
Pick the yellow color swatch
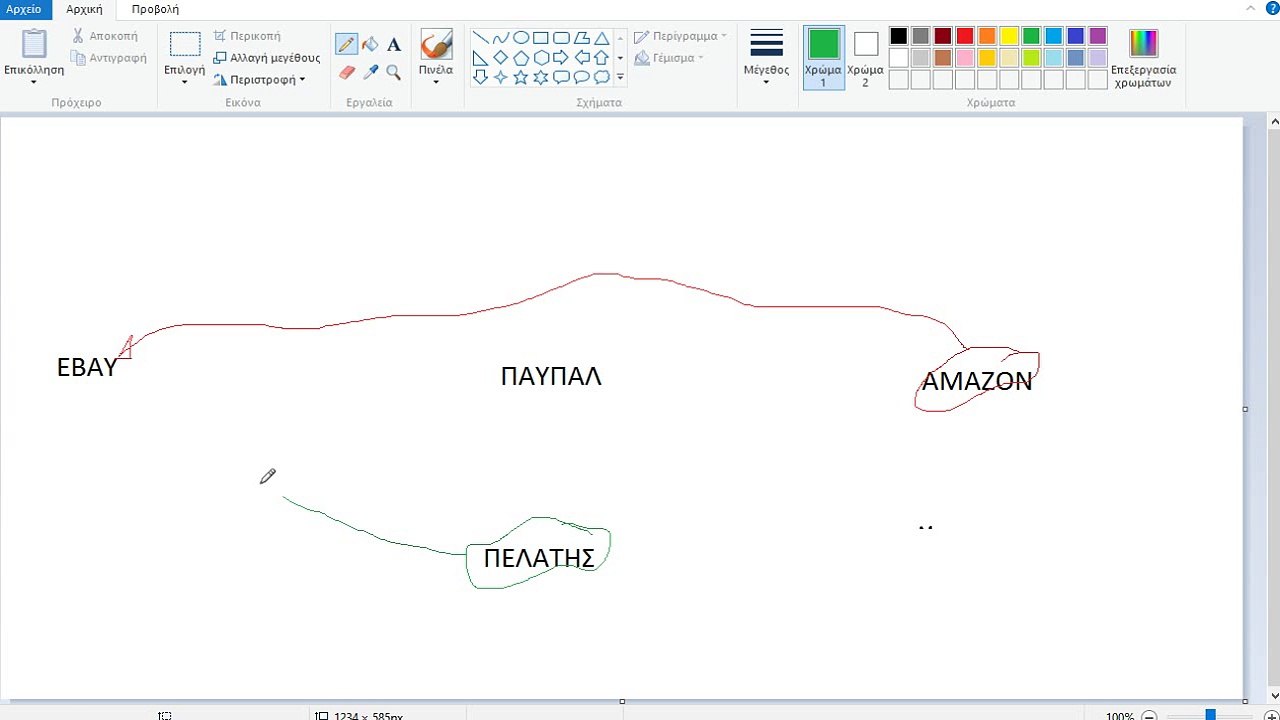(1009, 36)
